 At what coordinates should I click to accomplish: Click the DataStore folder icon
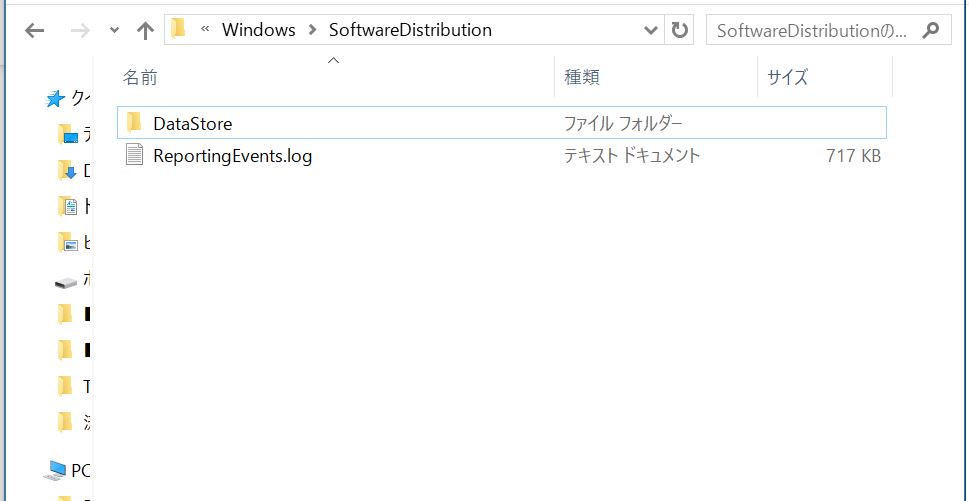pos(135,123)
